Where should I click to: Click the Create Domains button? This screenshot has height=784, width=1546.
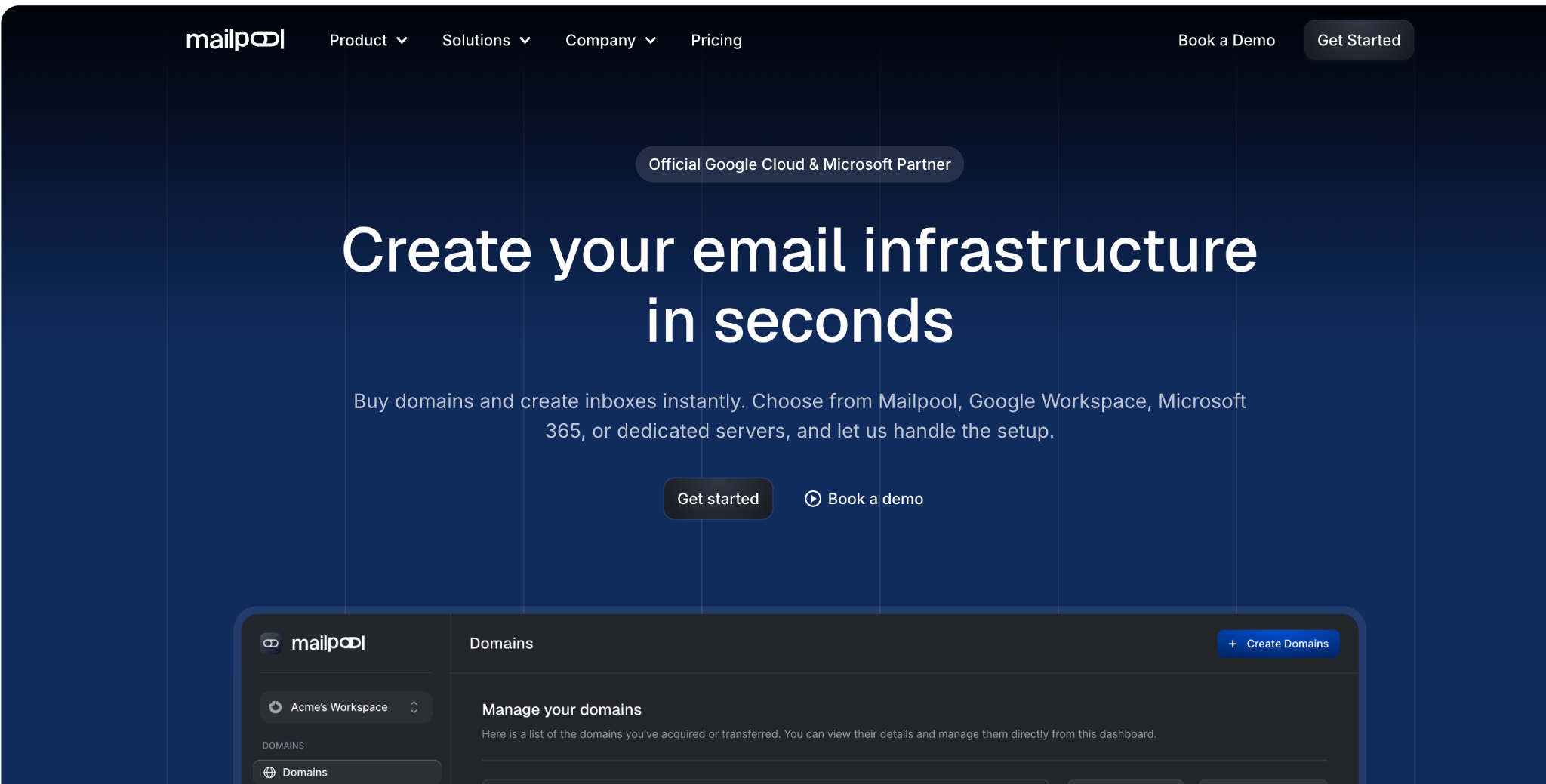pyautogui.click(x=1278, y=644)
